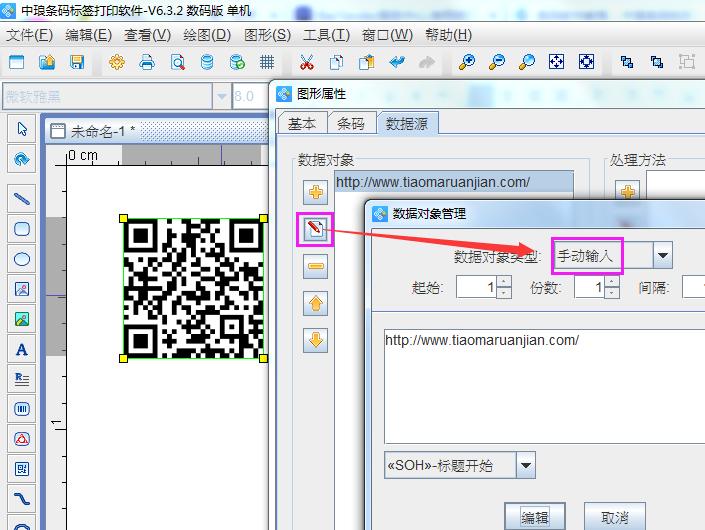Select the curve line tool

coord(22,499)
